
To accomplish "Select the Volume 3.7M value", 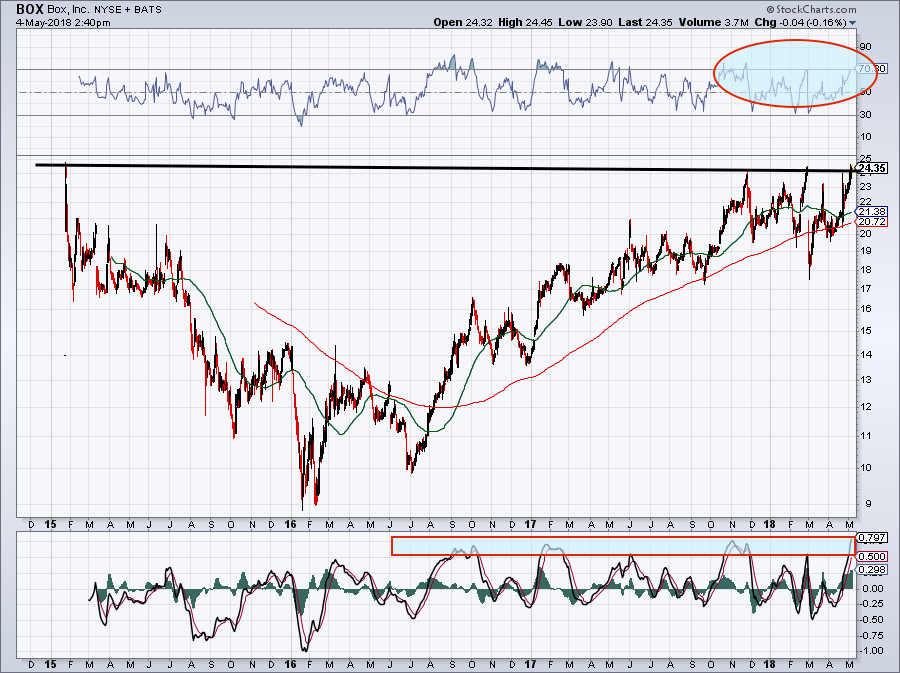I will click(713, 22).
